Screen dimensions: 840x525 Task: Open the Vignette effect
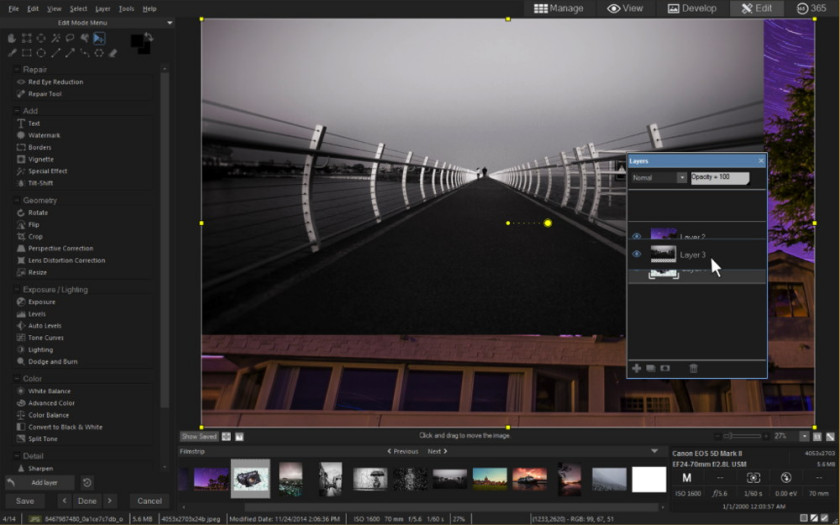coord(35,159)
